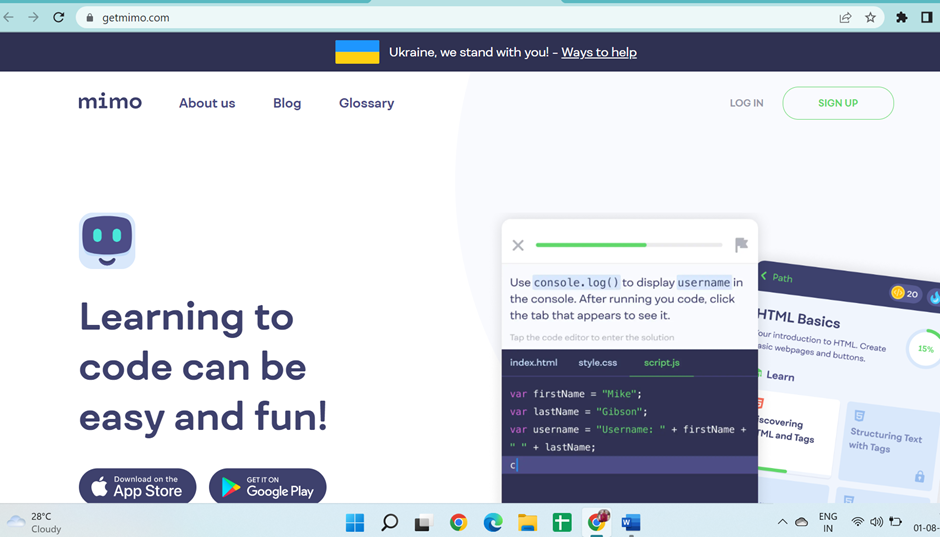Reload the getmimo.com page
The image size is (940, 537).
pos(58,17)
